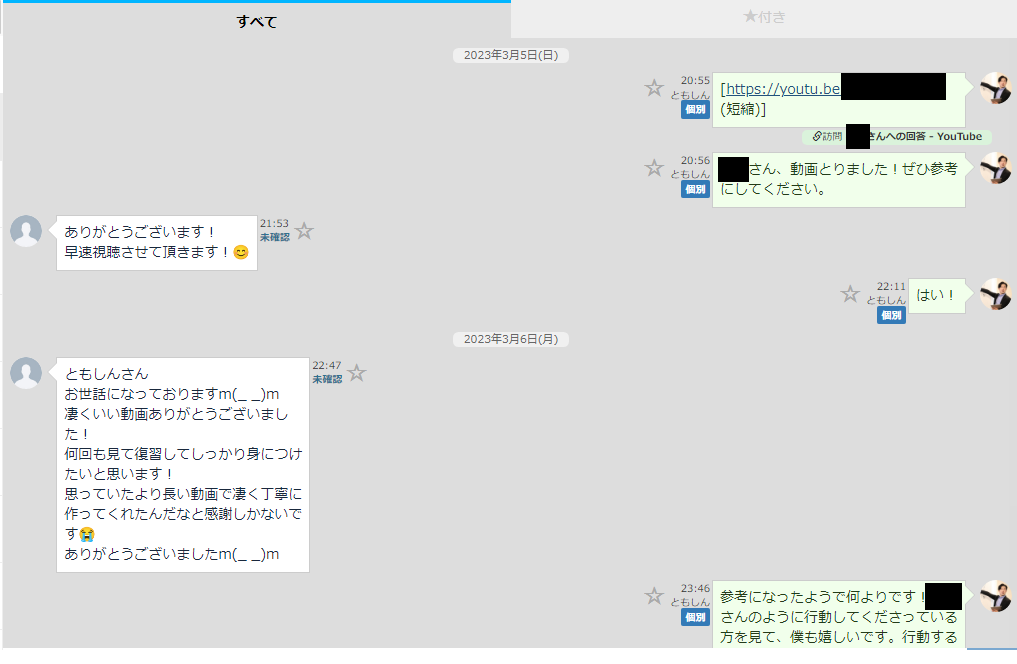The height and width of the screenshot is (664, 1017).
Task: Open the youtu.be shortened link
Action: point(780,88)
